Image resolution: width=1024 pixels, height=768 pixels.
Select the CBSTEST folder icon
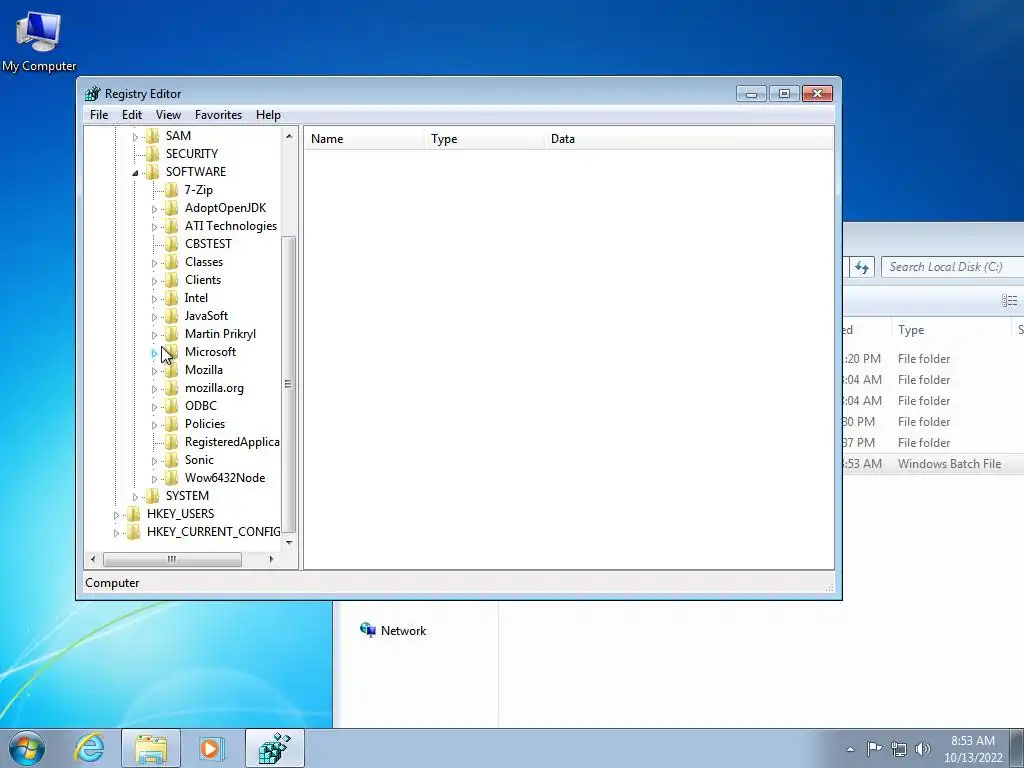pyautogui.click(x=171, y=244)
